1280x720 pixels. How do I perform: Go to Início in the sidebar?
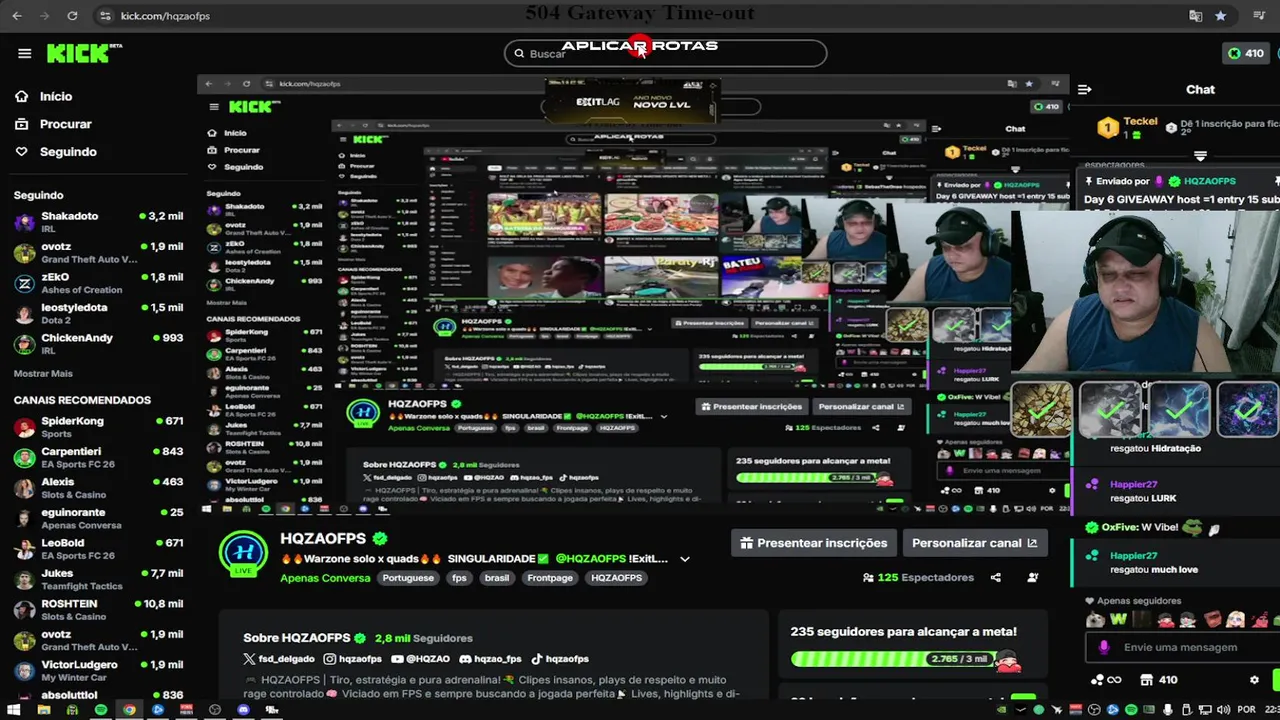[x=44, y=96]
